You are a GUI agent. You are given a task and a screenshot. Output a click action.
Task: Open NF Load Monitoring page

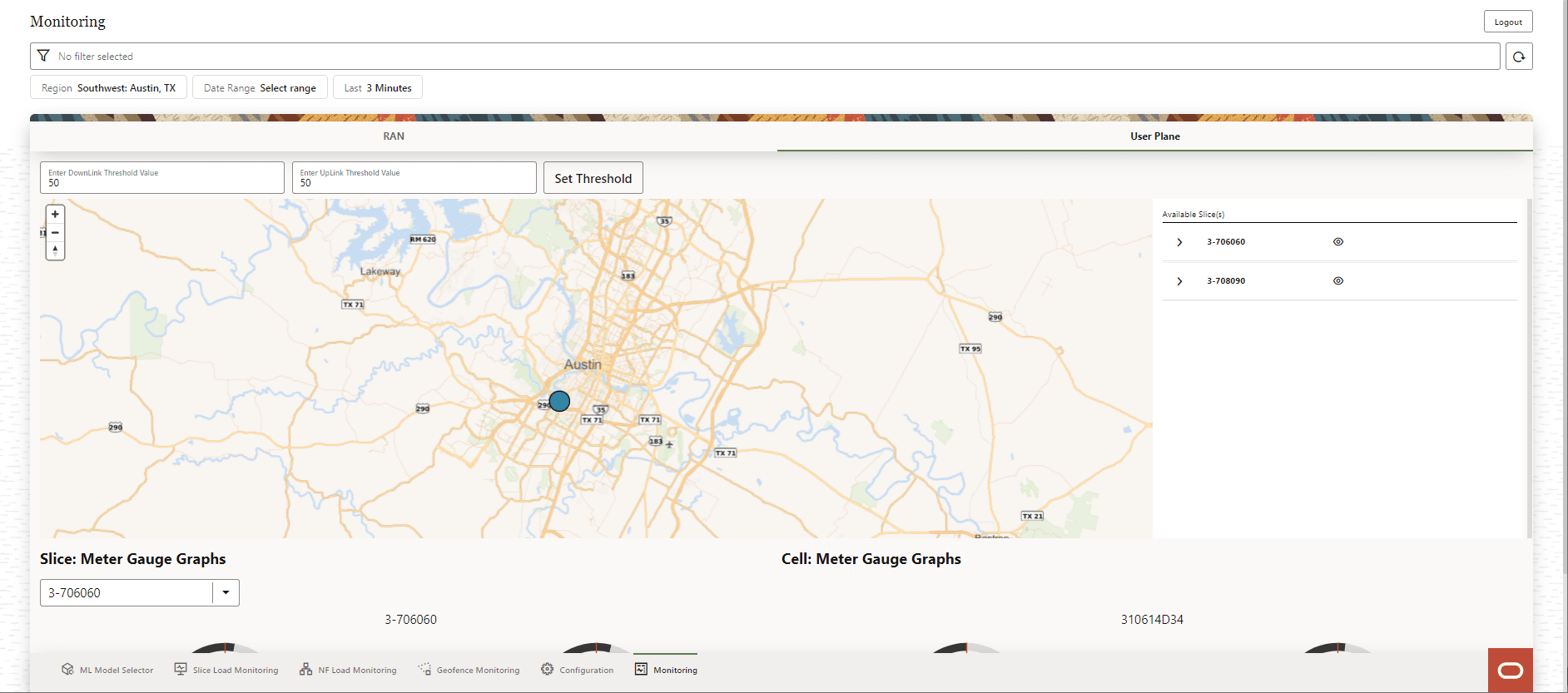(348, 670)
